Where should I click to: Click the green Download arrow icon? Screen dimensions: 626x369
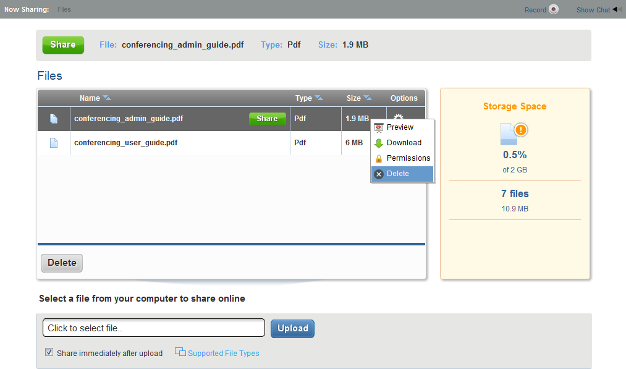tap(378, 143)
